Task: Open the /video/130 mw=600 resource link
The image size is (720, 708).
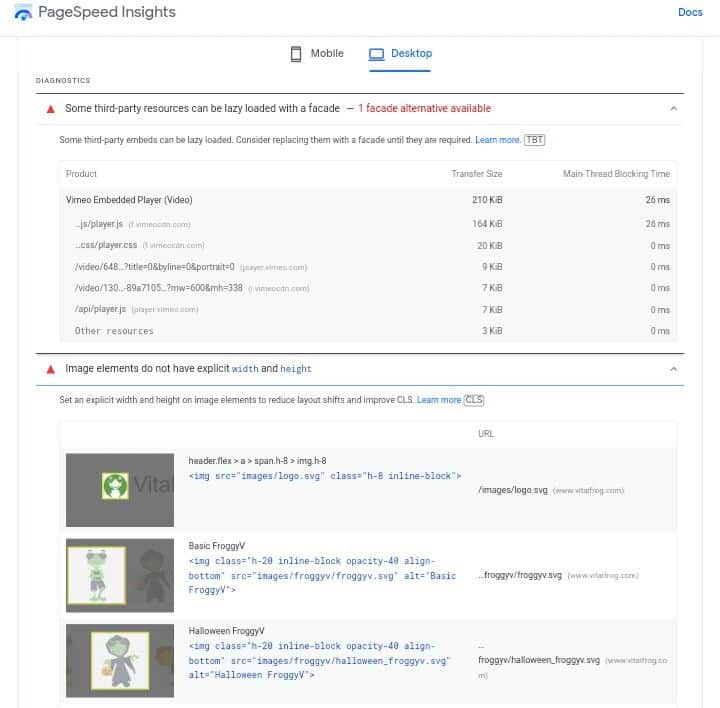Action: point(158,288)
